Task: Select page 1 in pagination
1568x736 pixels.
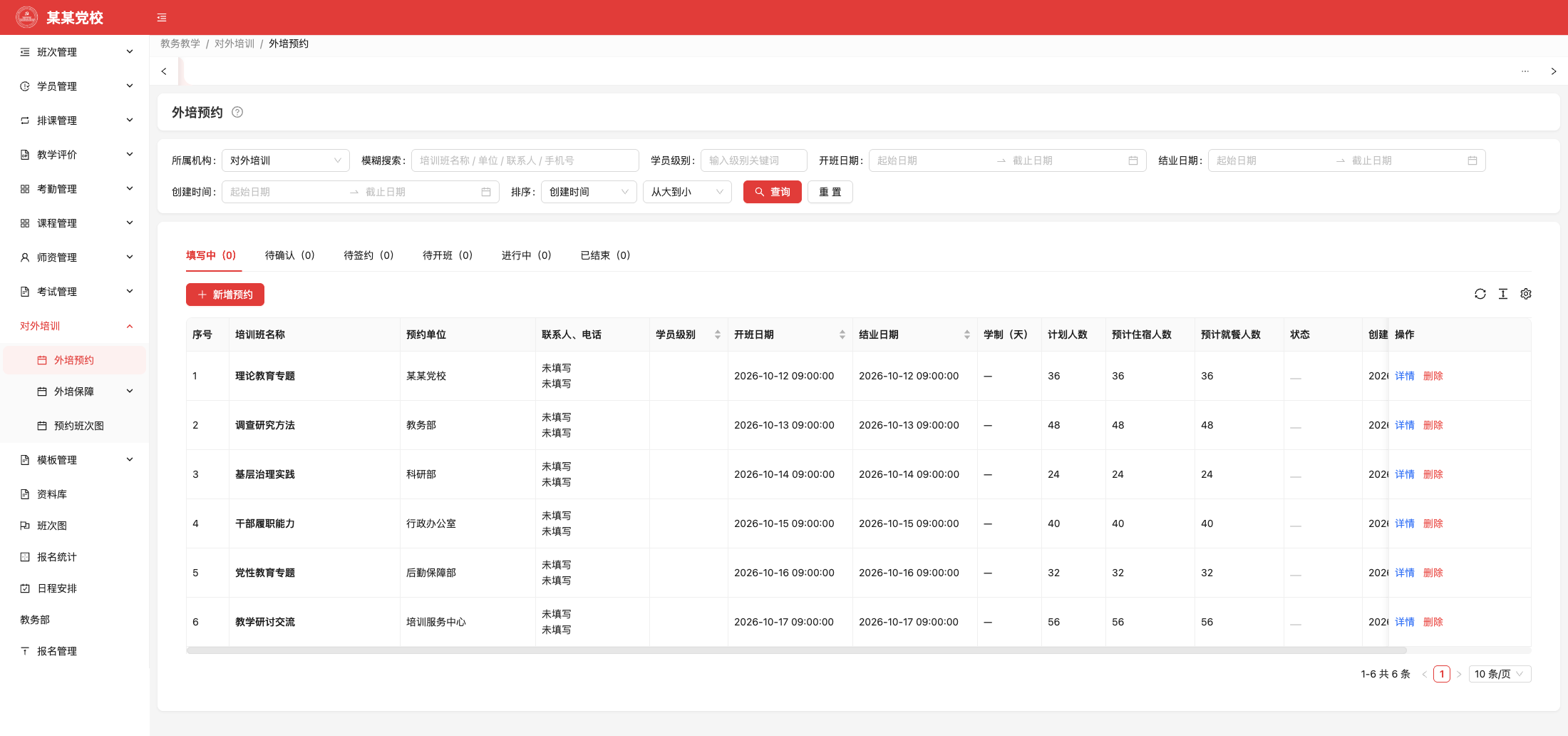Action: (1442, 674)
